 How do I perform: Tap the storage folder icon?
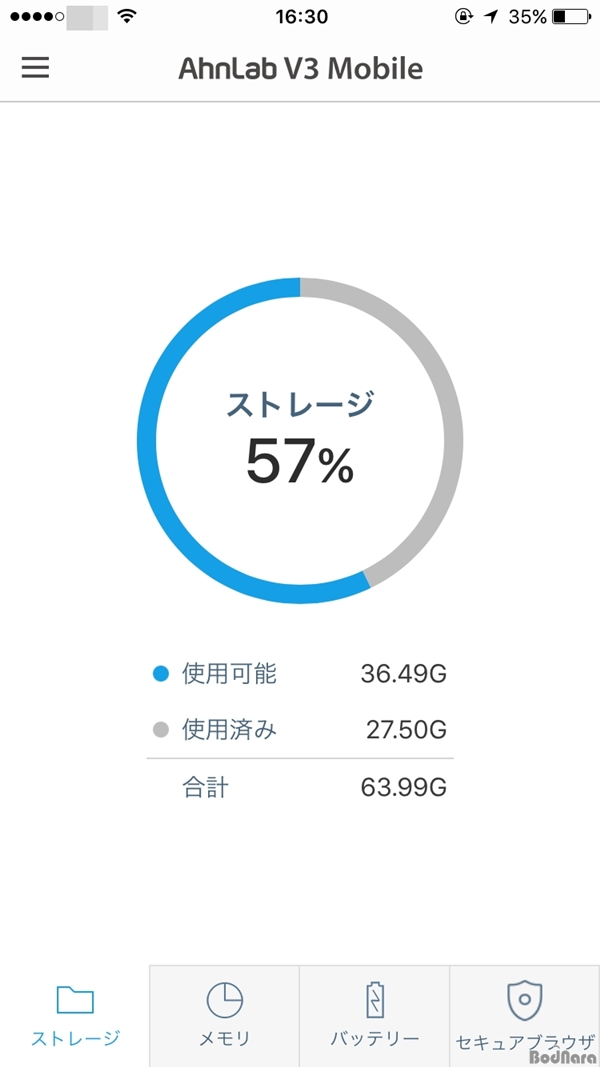(x=75, y=1000)
